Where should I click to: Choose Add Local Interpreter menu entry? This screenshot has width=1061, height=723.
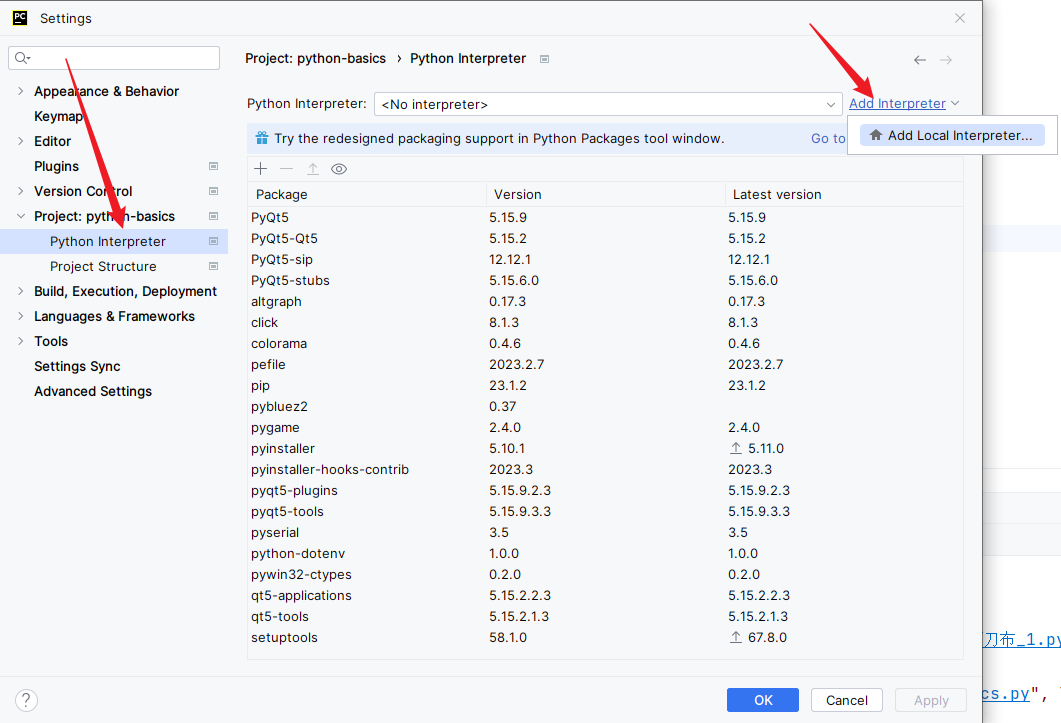pyautogui.click(x=952, y=135)
